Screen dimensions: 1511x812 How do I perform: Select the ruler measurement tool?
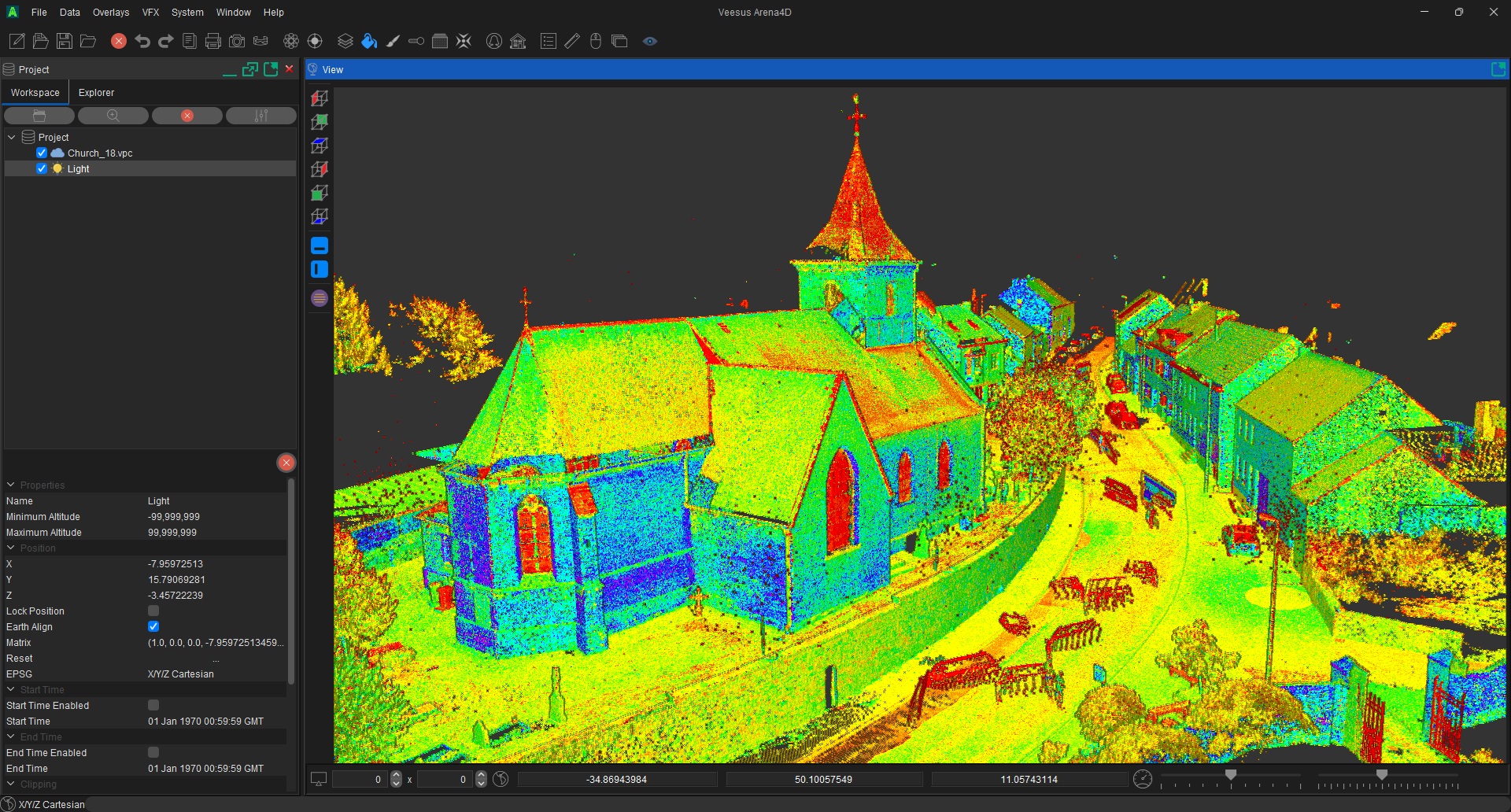(x=572, y=41)
